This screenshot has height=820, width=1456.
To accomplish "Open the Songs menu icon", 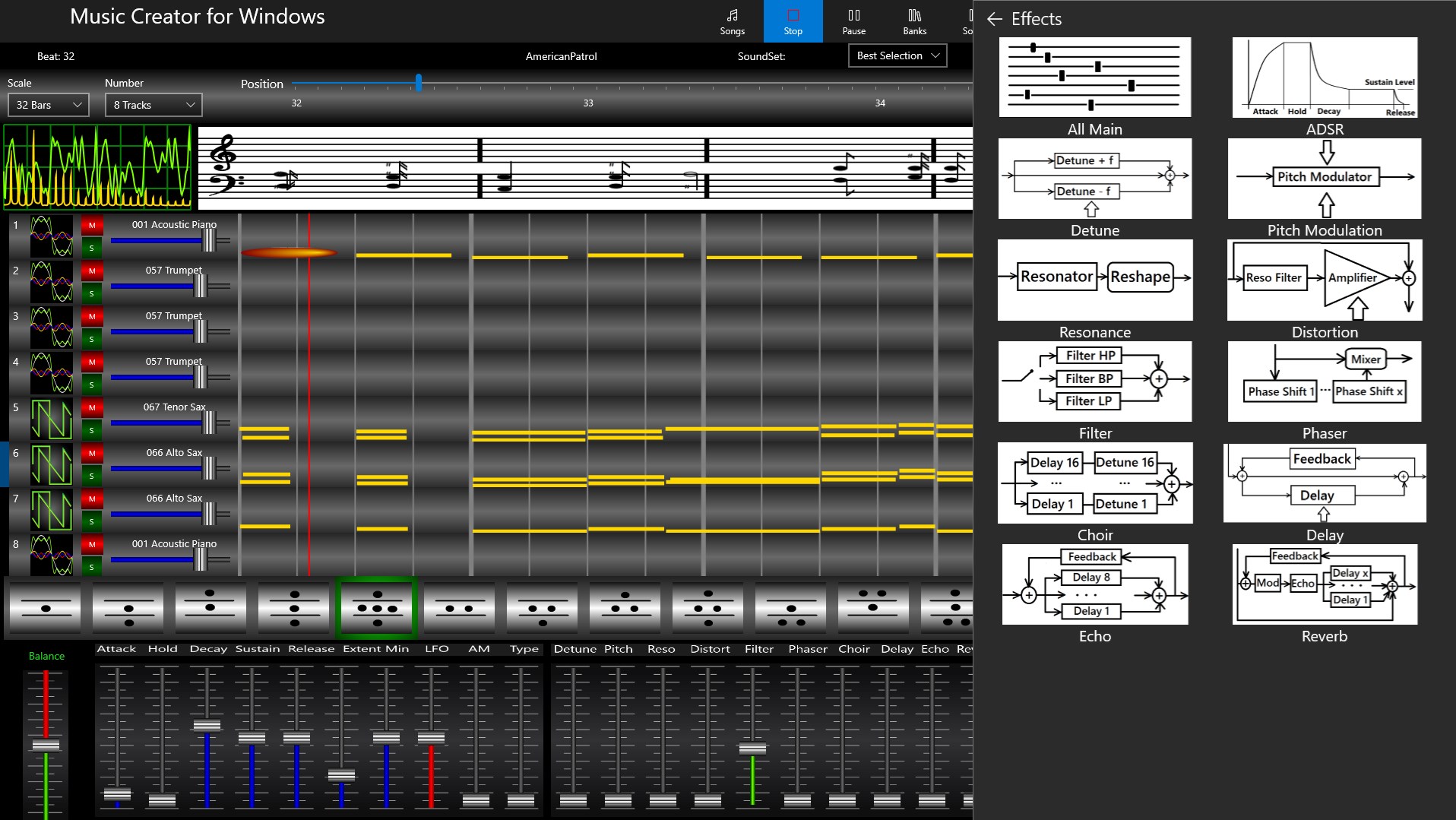I will coord(731,21).
